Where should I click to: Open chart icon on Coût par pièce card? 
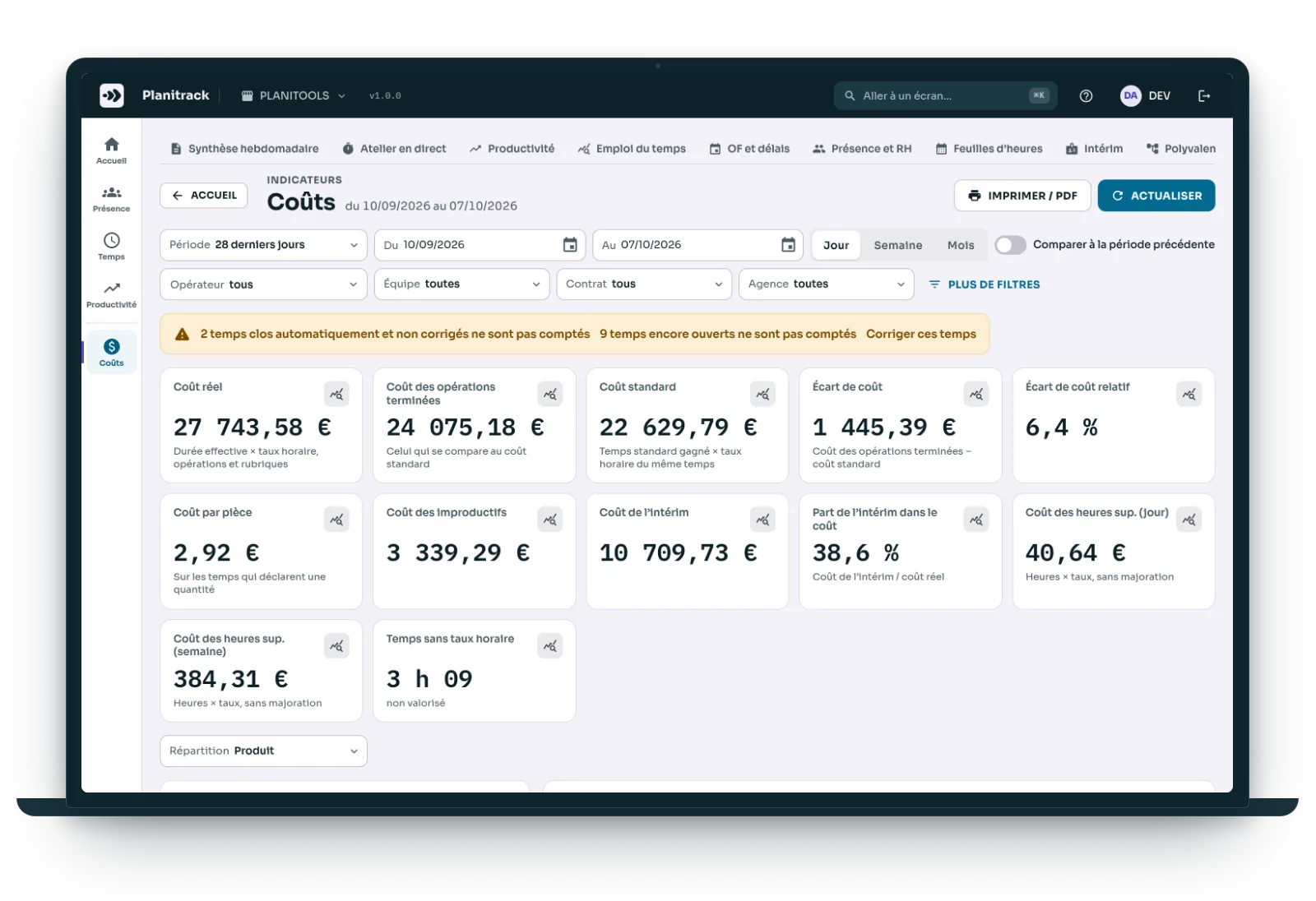pos(336,520)
